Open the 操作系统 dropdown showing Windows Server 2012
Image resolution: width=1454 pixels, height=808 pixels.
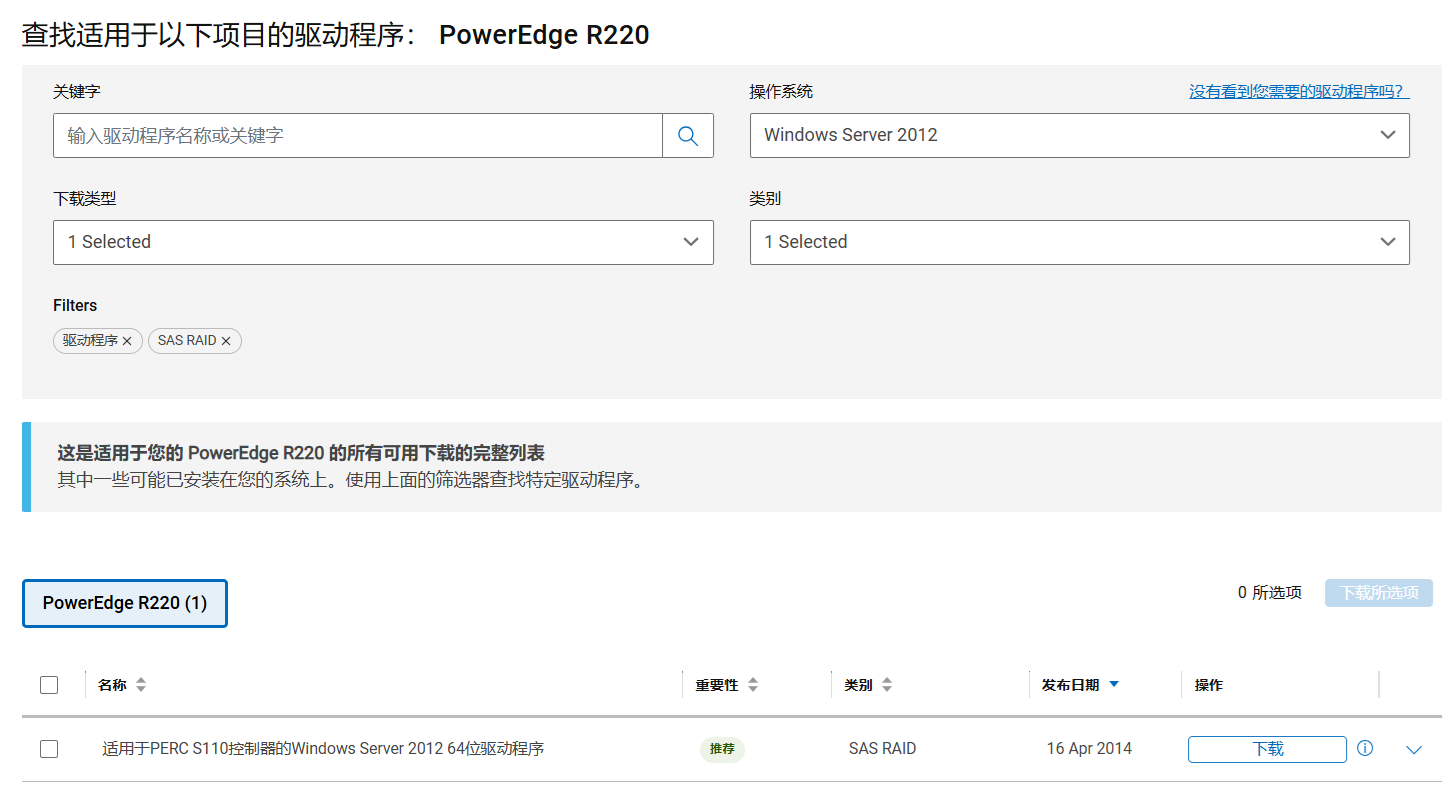click(1079, 135)
